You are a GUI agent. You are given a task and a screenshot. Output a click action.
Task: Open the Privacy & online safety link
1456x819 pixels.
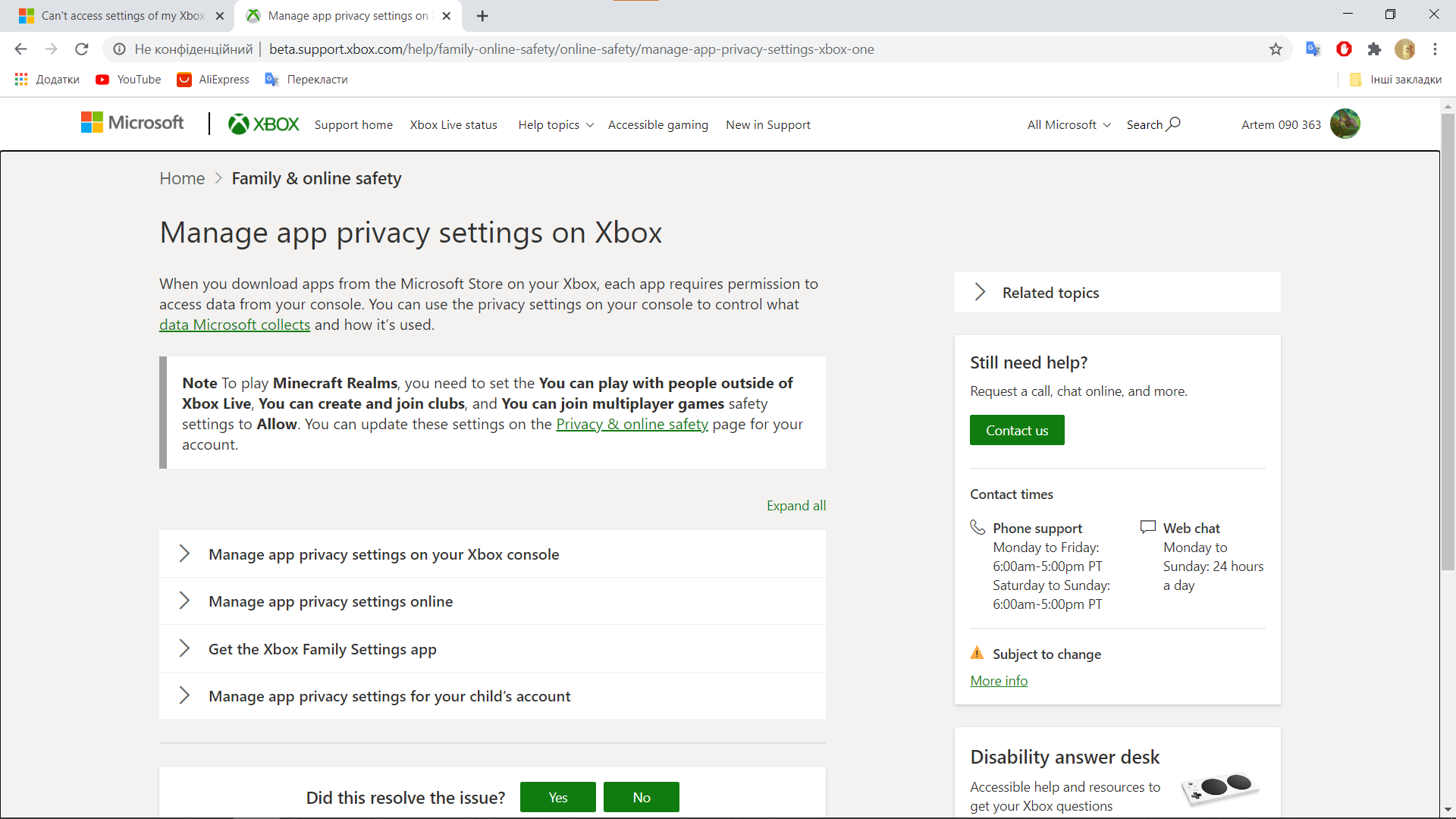tap(632, 424)
